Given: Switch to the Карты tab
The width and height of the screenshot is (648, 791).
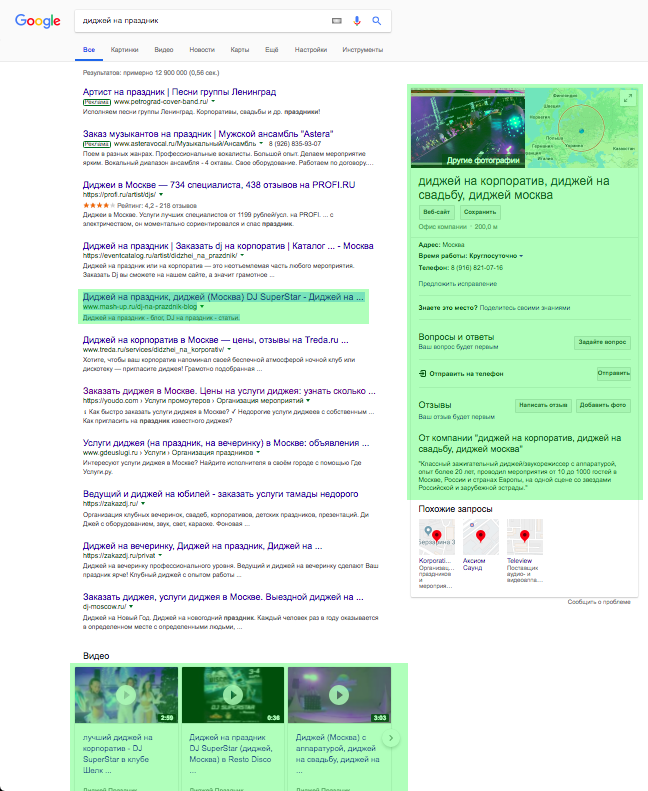Looking at the screenshot, I should click(239, 49).
